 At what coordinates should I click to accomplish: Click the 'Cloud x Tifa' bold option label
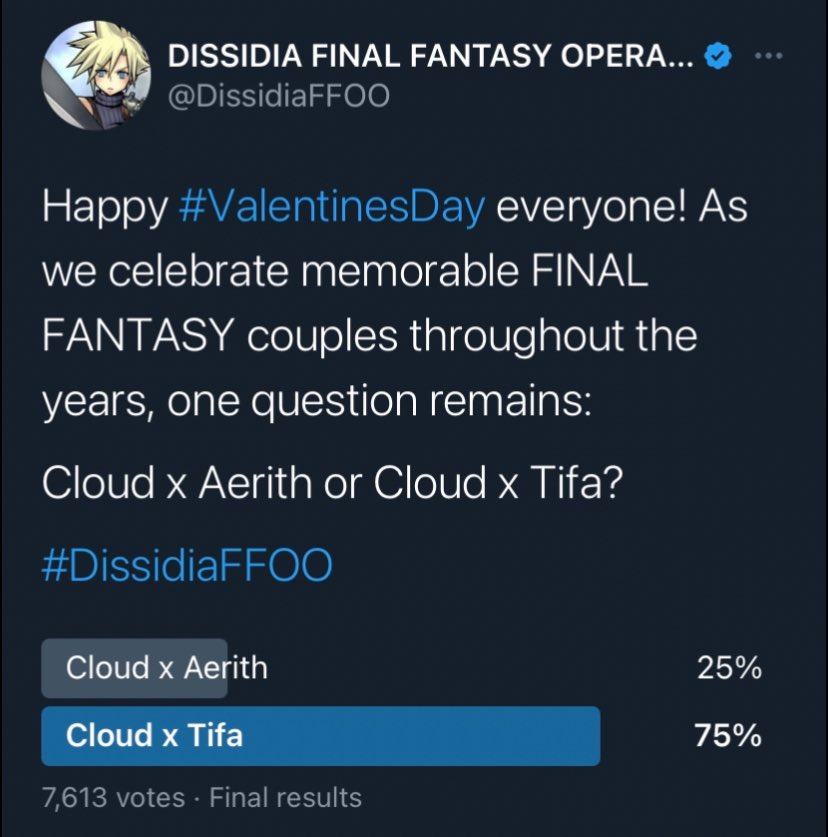click(x=154, y=736)
